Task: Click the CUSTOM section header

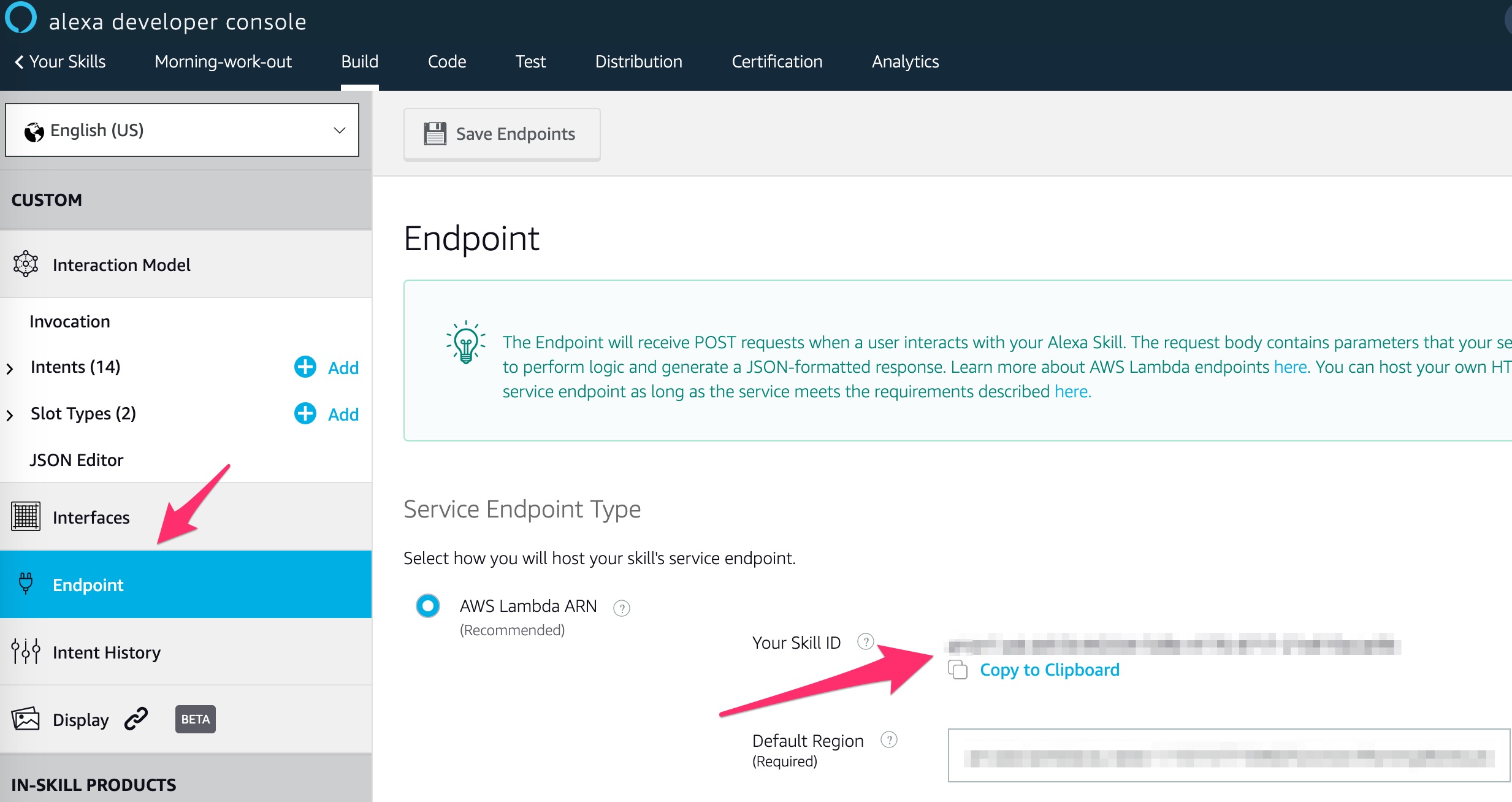Action: pos(186,200)
